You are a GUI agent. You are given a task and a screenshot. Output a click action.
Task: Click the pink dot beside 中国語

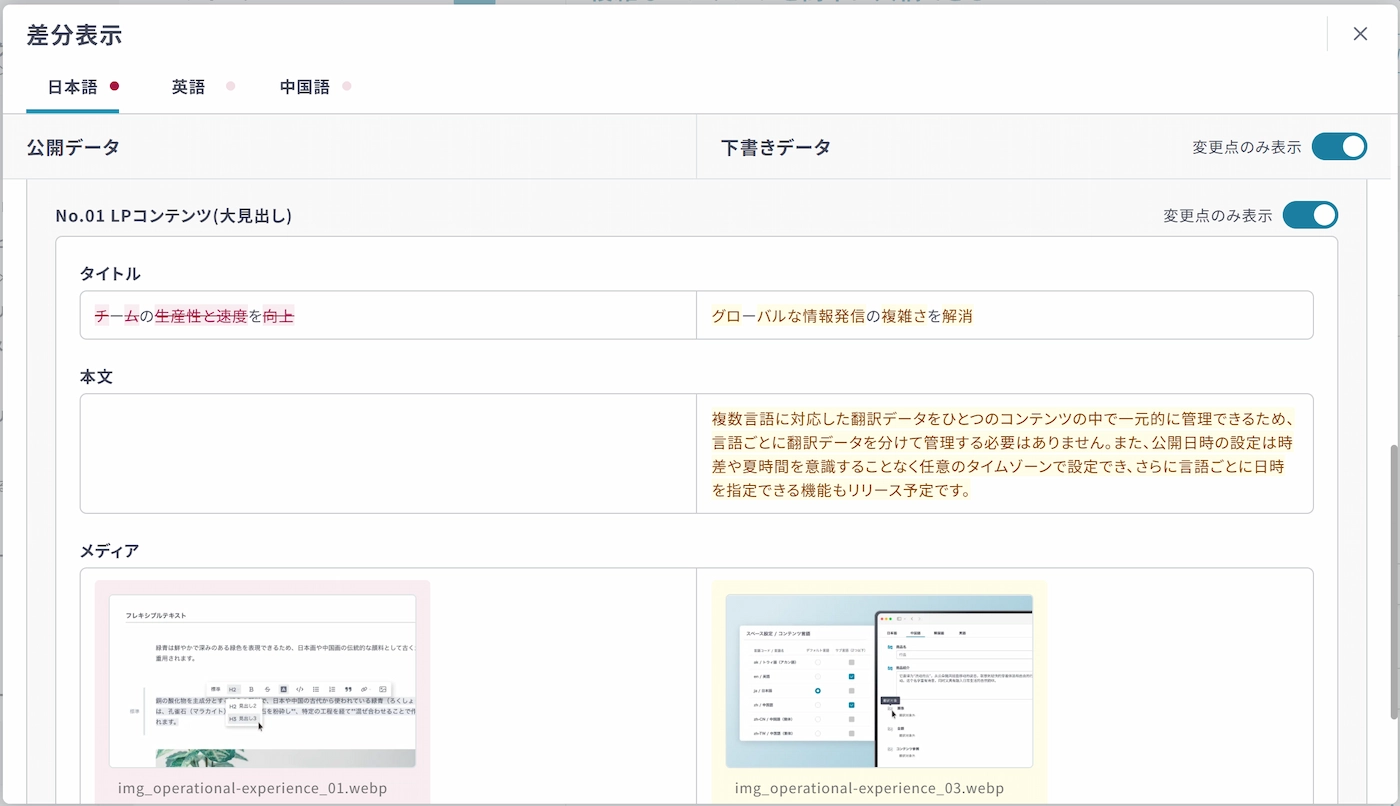pyautogui.click(x=347, y=86)
